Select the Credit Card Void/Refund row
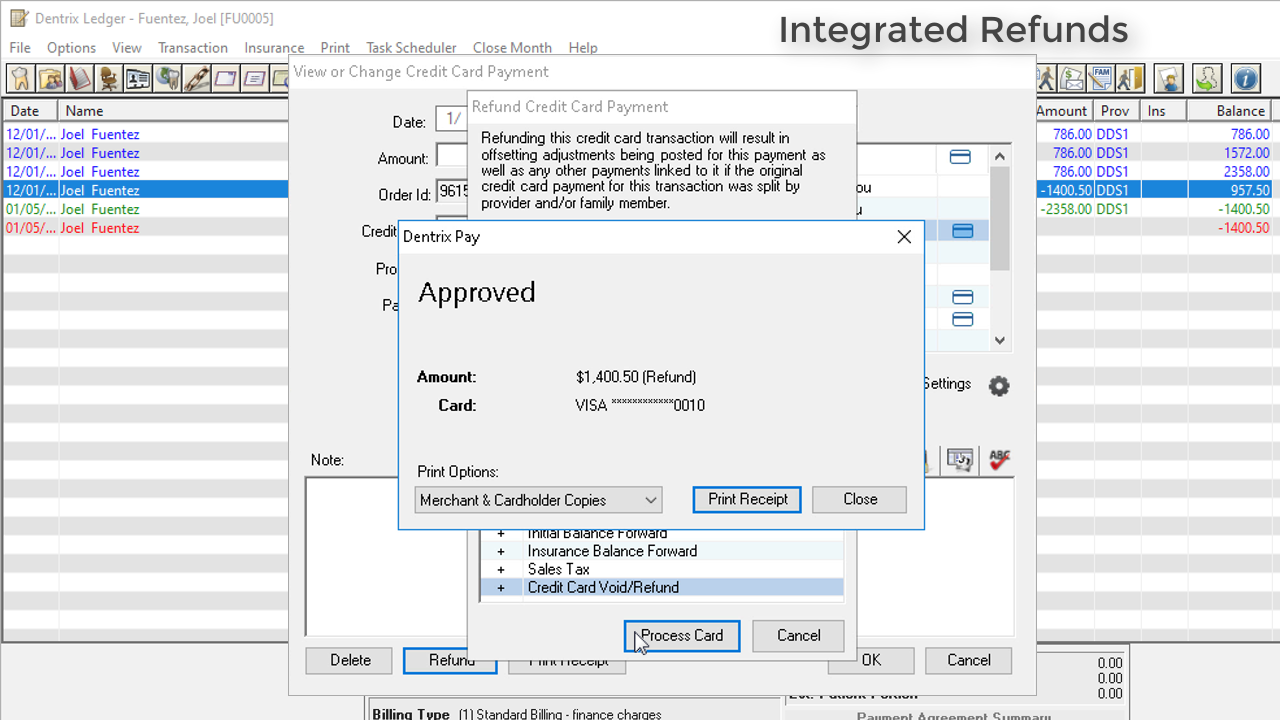1280x720 pixels. click(603, 587)
